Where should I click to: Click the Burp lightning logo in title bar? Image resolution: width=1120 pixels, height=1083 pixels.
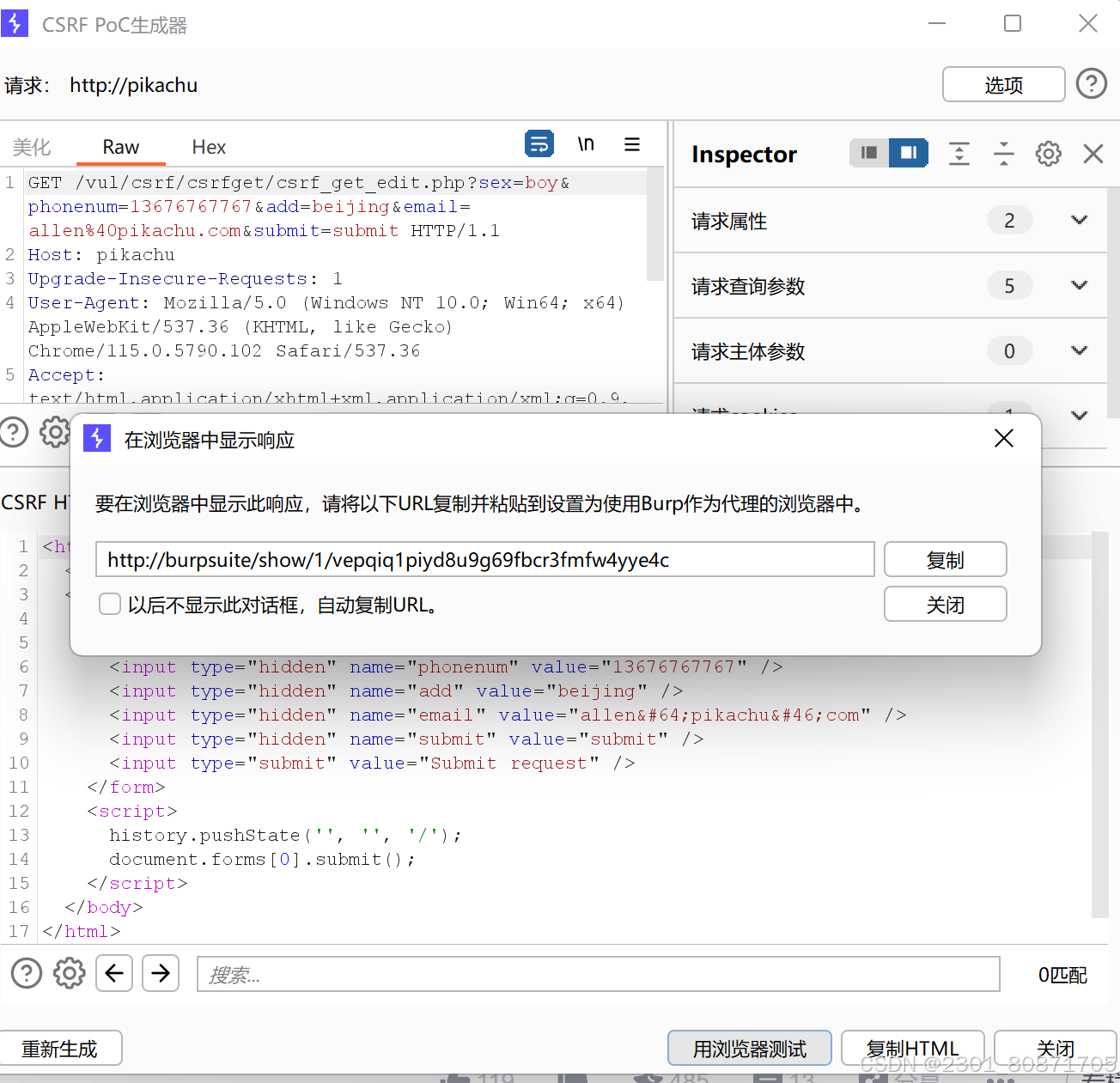(15, 23)
